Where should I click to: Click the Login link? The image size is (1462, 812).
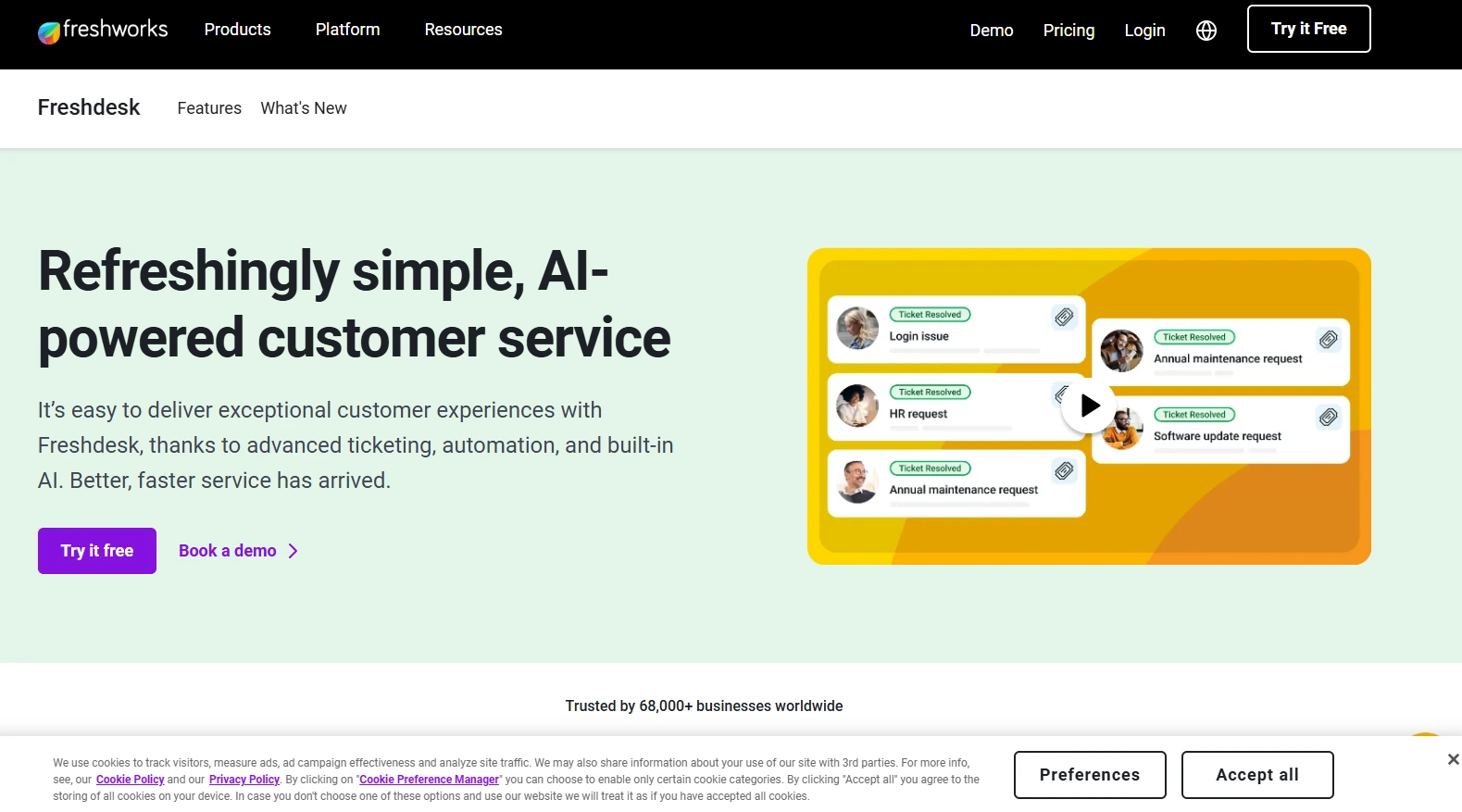[1144, 31]
